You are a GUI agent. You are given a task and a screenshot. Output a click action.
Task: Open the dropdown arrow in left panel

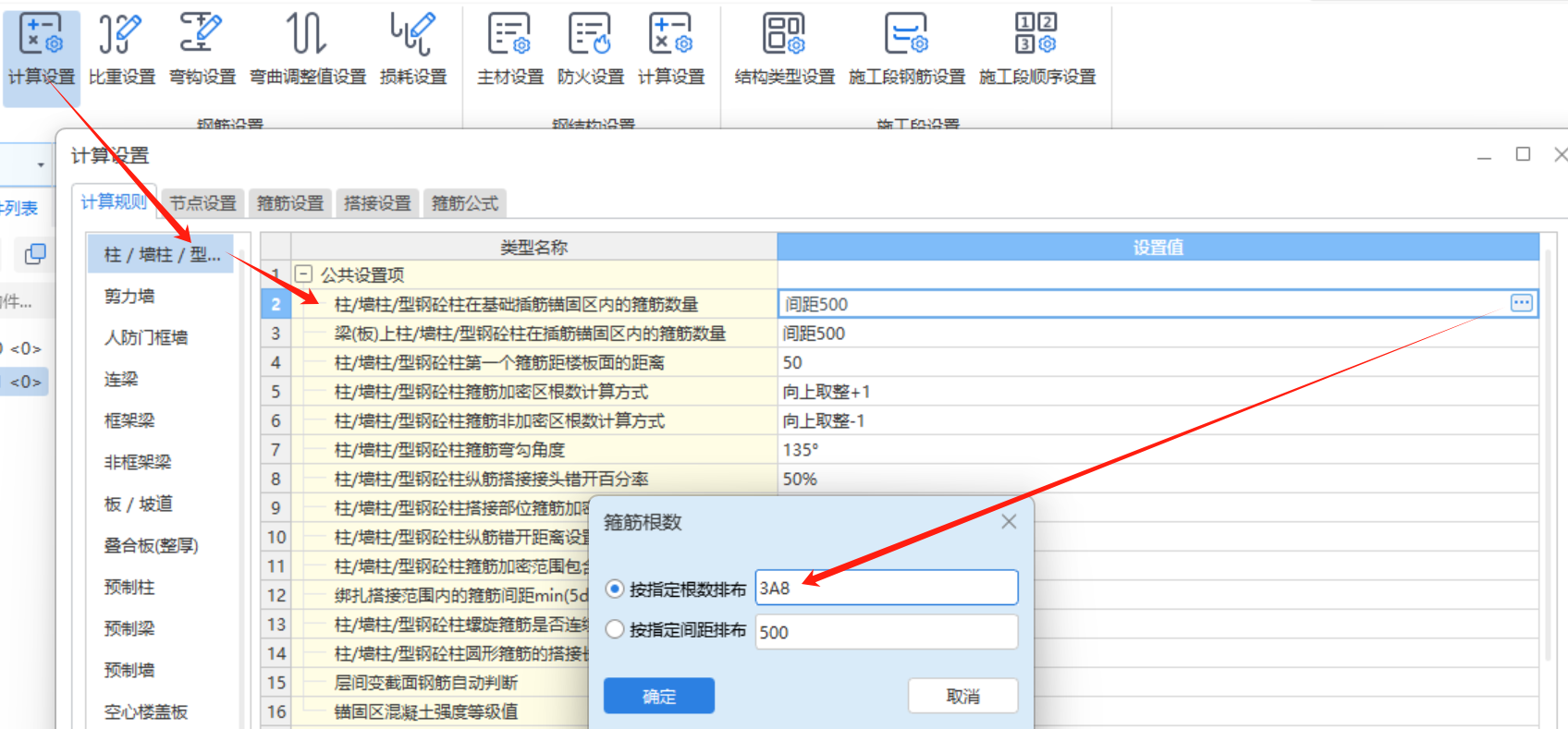pos(40,165)
